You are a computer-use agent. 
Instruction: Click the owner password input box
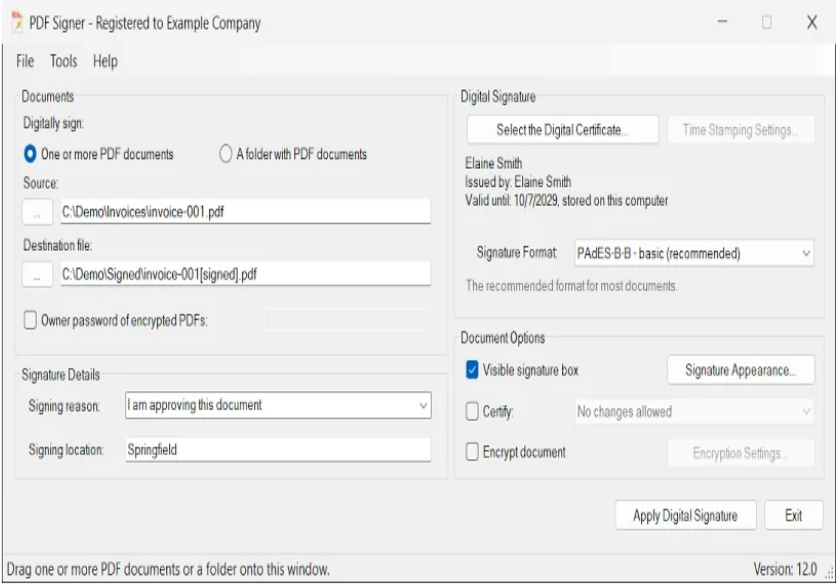pos(348,320)
